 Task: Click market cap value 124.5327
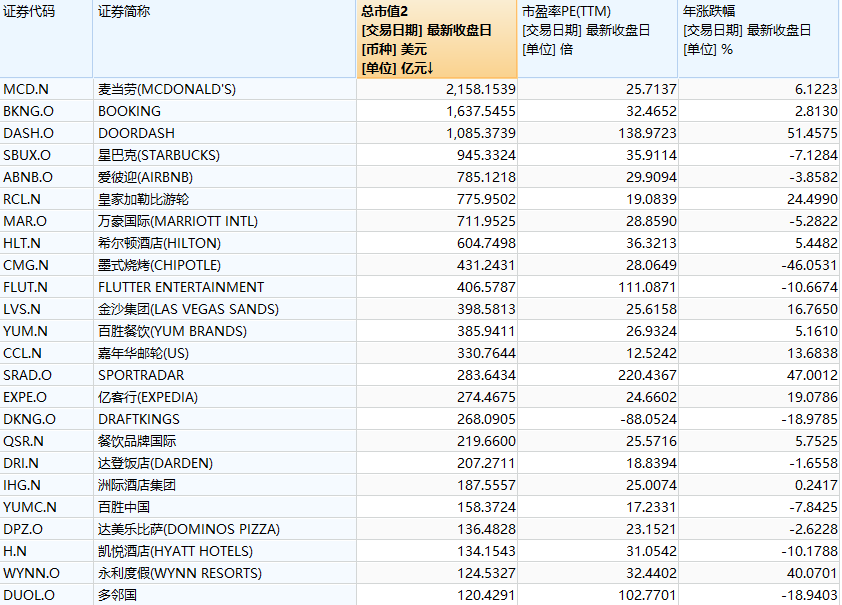pos(487,573)
